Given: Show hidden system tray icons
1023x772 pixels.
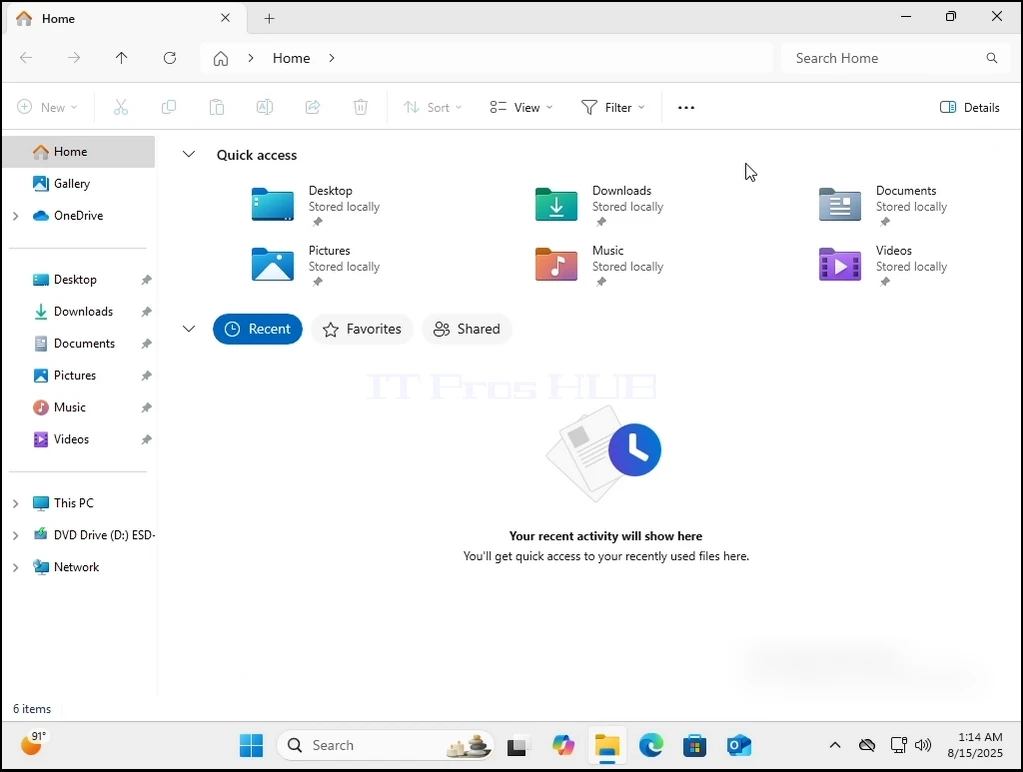Looking at the screenshot, I should click(x=834, y=745).
